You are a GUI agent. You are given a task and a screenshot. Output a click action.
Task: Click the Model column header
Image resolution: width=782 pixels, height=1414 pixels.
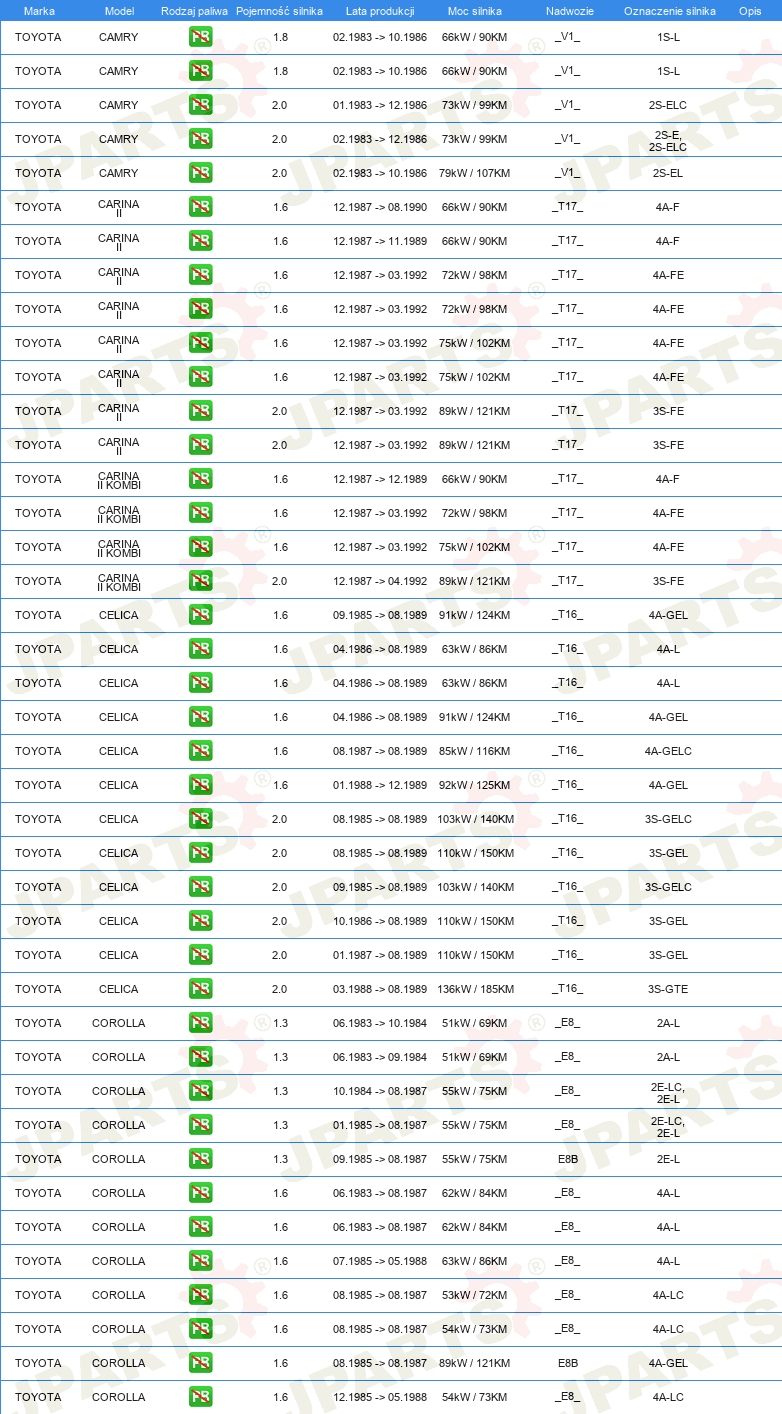point(119,11)
